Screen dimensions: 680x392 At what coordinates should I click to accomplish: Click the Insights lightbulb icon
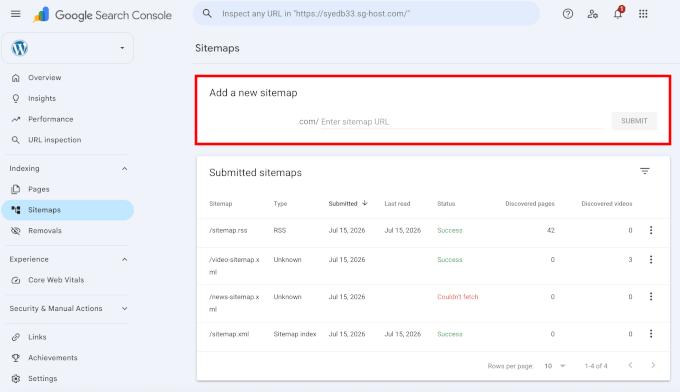click(16, 98)
